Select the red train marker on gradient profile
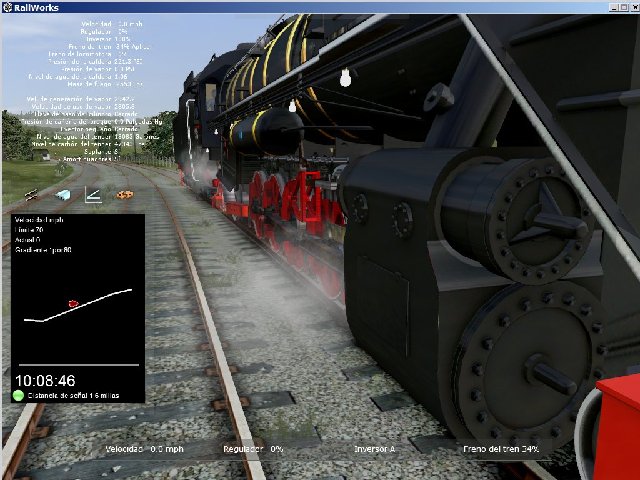Viewport: 640px width, 480px height. point(72,303)
